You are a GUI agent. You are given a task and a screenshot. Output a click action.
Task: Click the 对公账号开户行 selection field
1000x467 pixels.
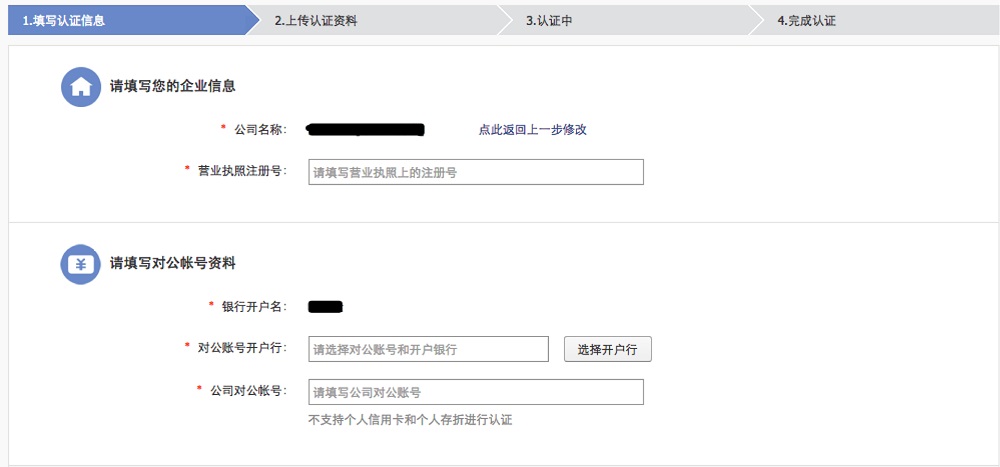click(429, 349)
